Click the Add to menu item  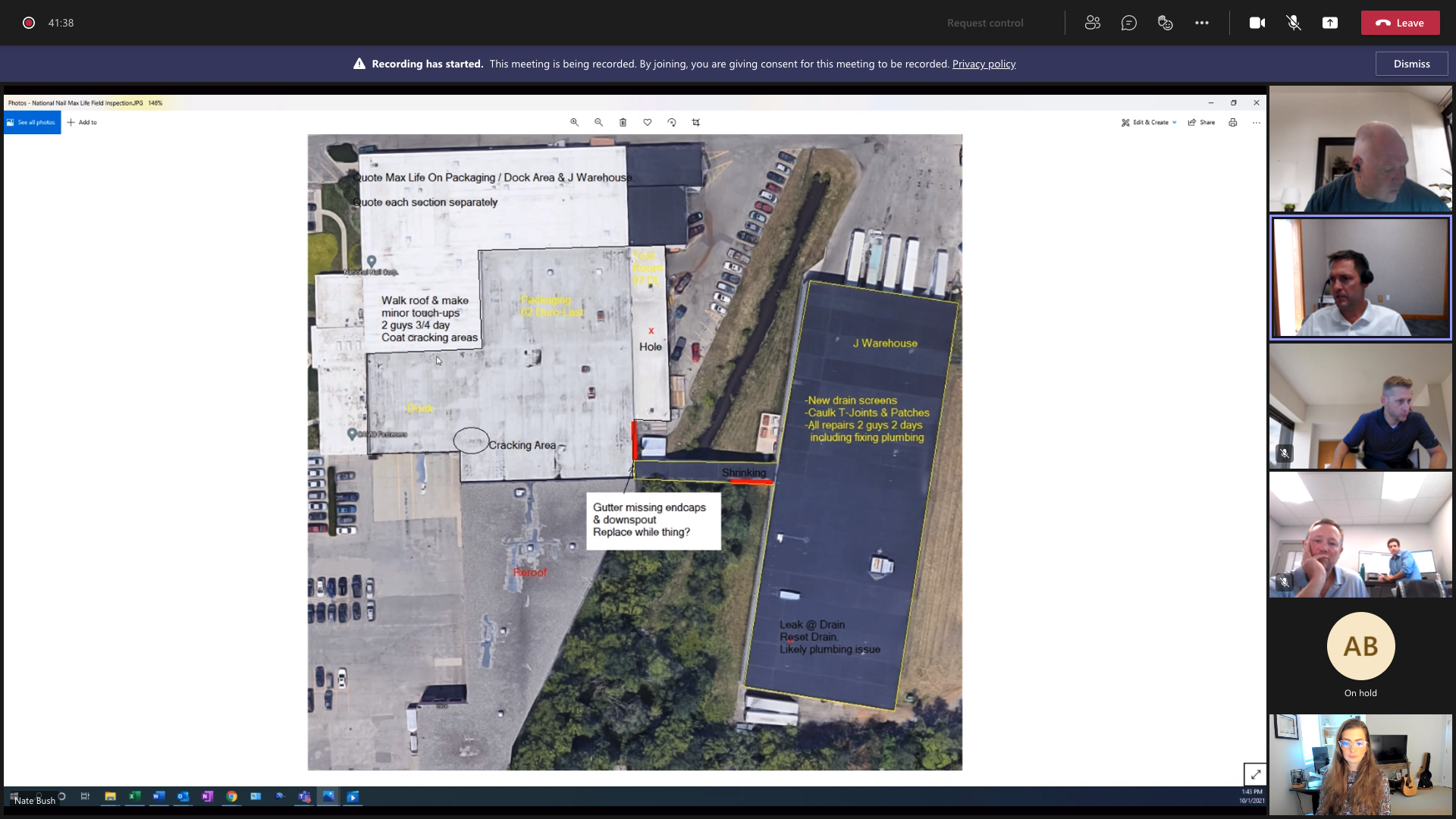tap(82, 122)
